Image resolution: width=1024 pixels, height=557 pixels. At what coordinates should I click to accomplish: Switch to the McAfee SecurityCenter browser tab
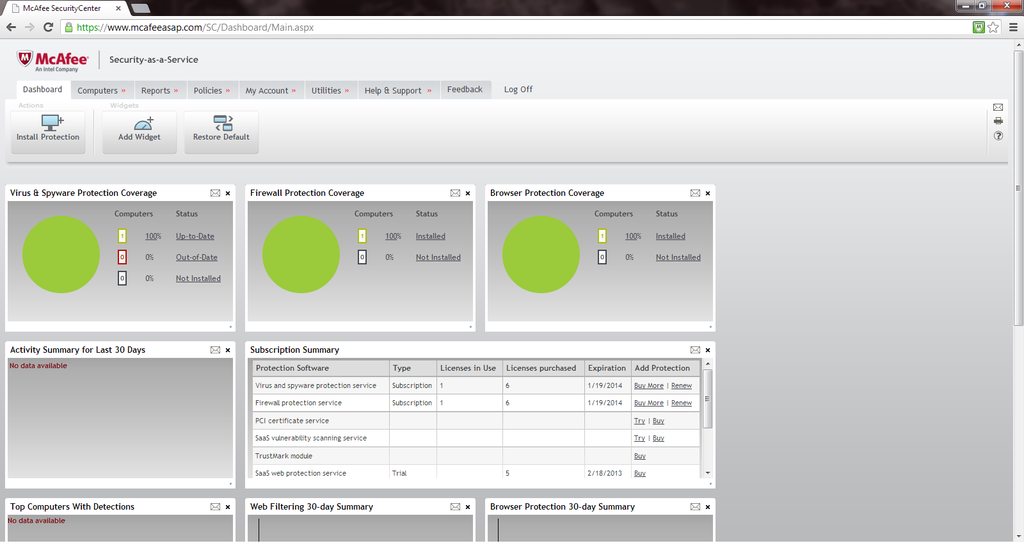click(x=65, y=8)
